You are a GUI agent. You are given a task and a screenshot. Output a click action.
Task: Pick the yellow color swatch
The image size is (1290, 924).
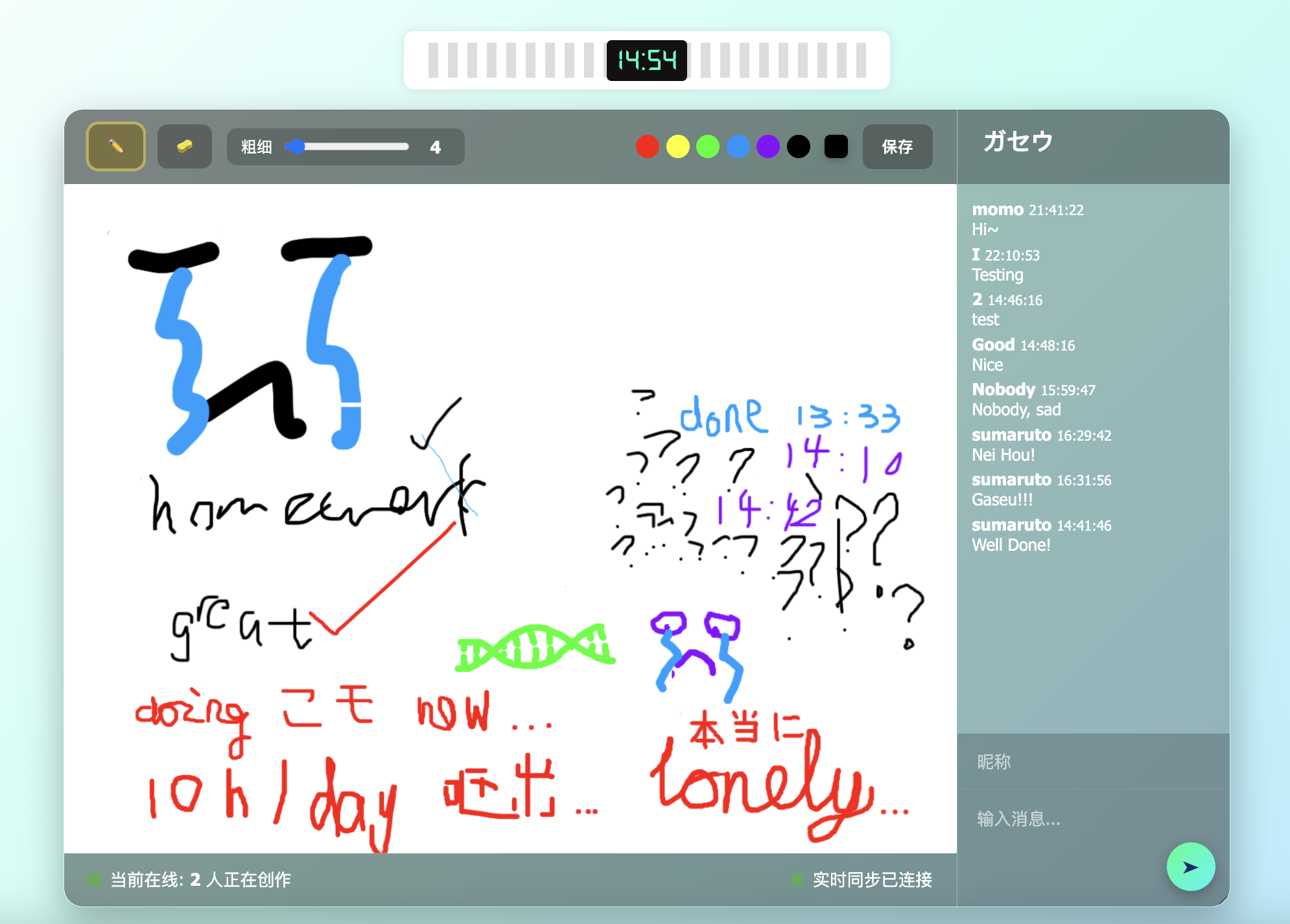click(x=677, y=146)
